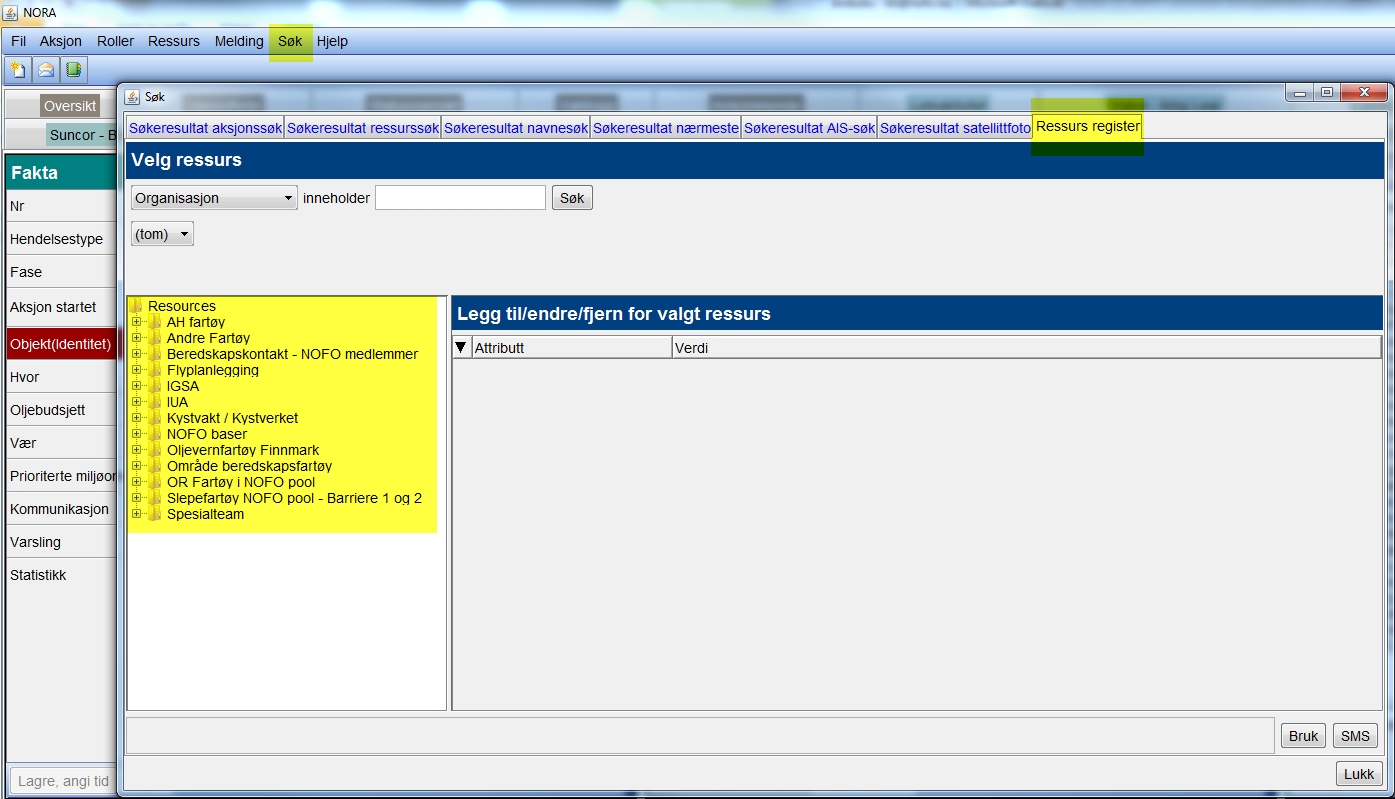Select Fase in the Fakta list
The image size is (1395, 799).
(x=62, y=272)
